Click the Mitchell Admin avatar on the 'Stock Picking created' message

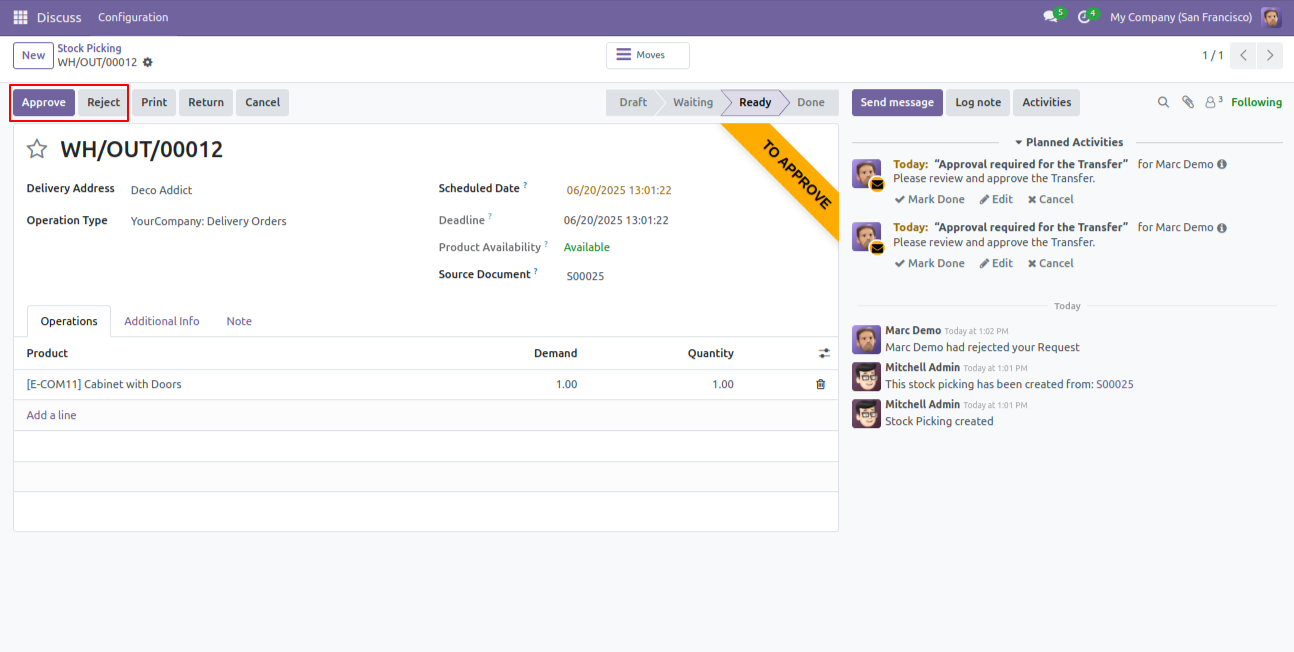(866, 413)
